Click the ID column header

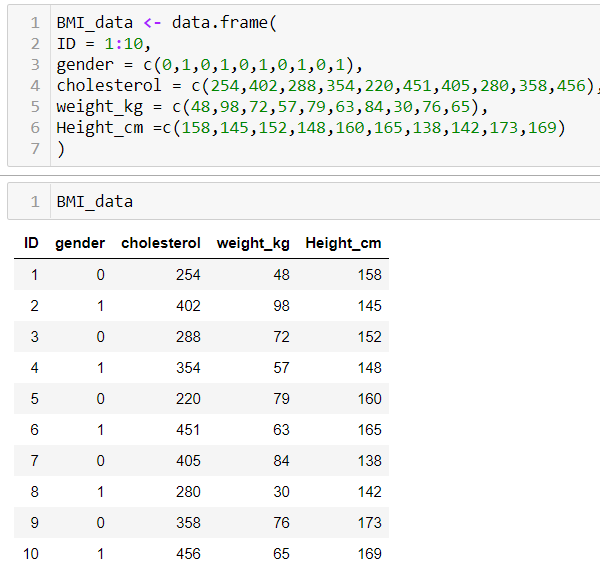31,243
